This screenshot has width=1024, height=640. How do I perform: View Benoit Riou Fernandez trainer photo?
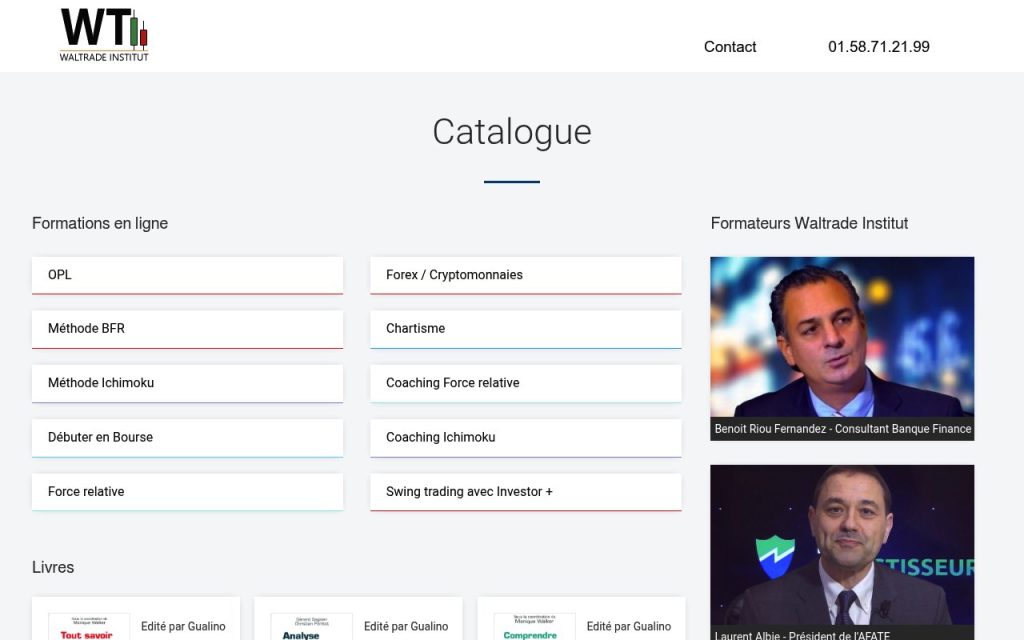click(842, 337)
